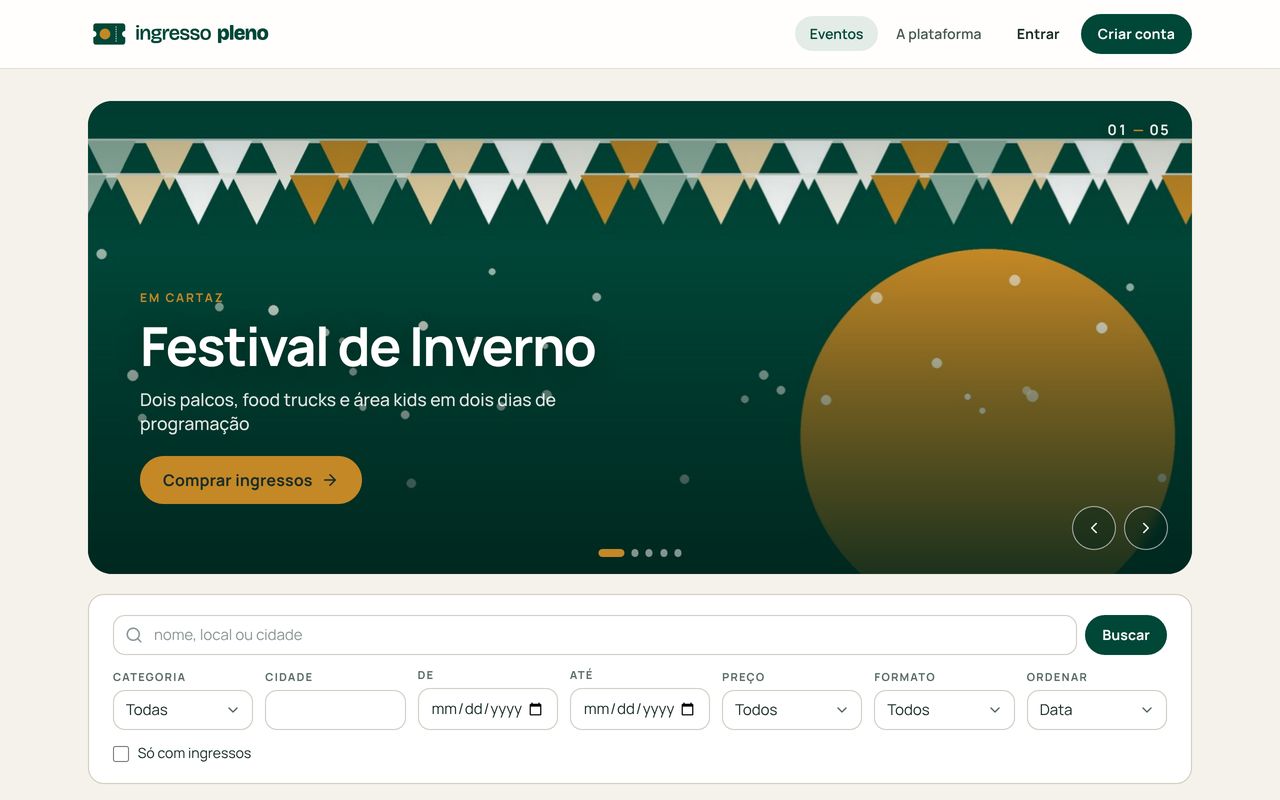This screenshot has height=800, width=1280.
Task: Select the third carousel dot indicator
Action: pyautogui.click(x=649, y=553)
